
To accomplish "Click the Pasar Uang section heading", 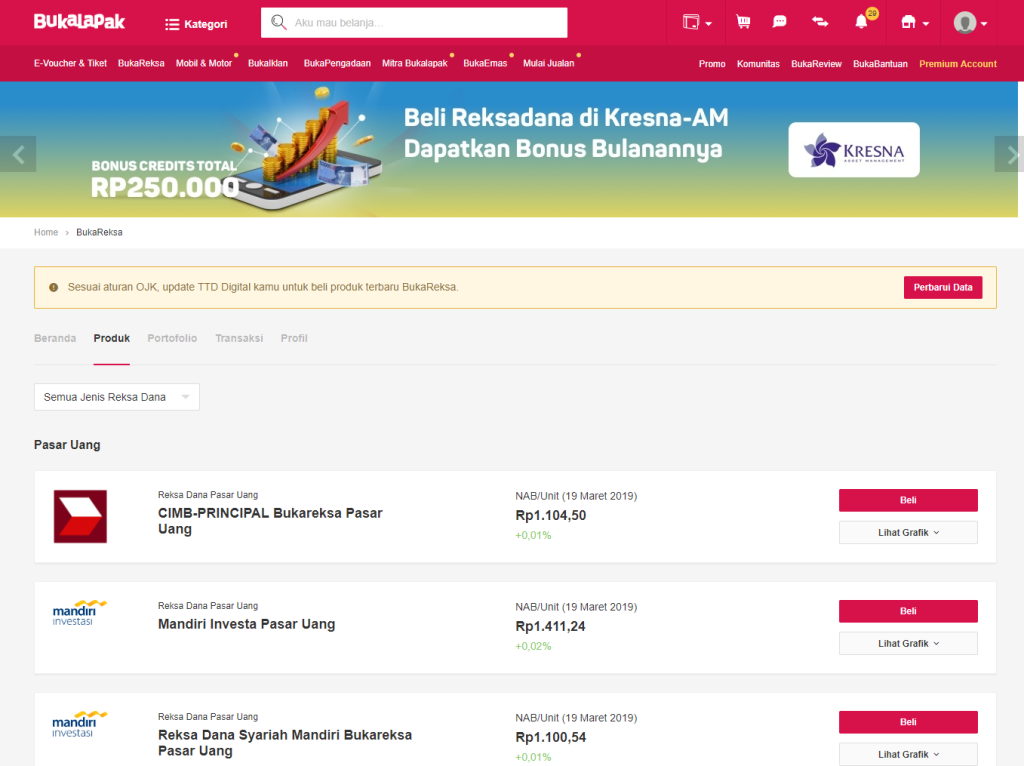I will [67, 445].
